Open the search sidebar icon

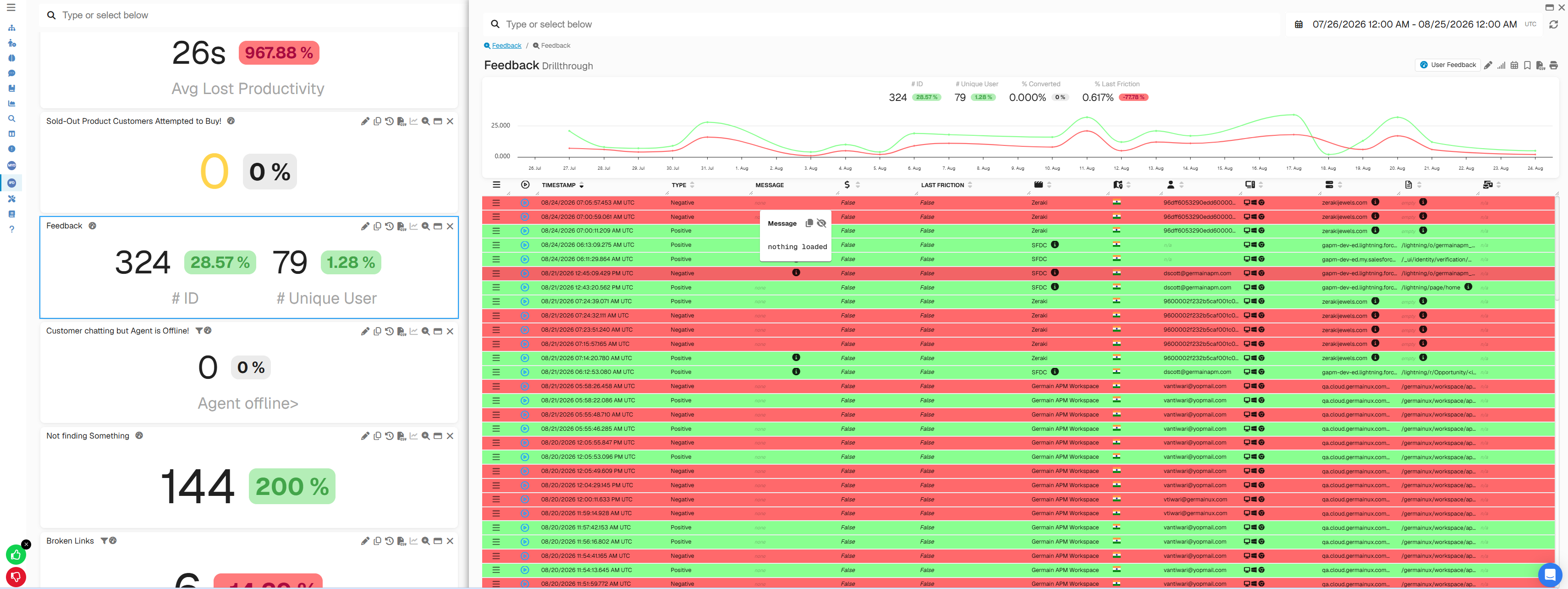tap(11, 119)
